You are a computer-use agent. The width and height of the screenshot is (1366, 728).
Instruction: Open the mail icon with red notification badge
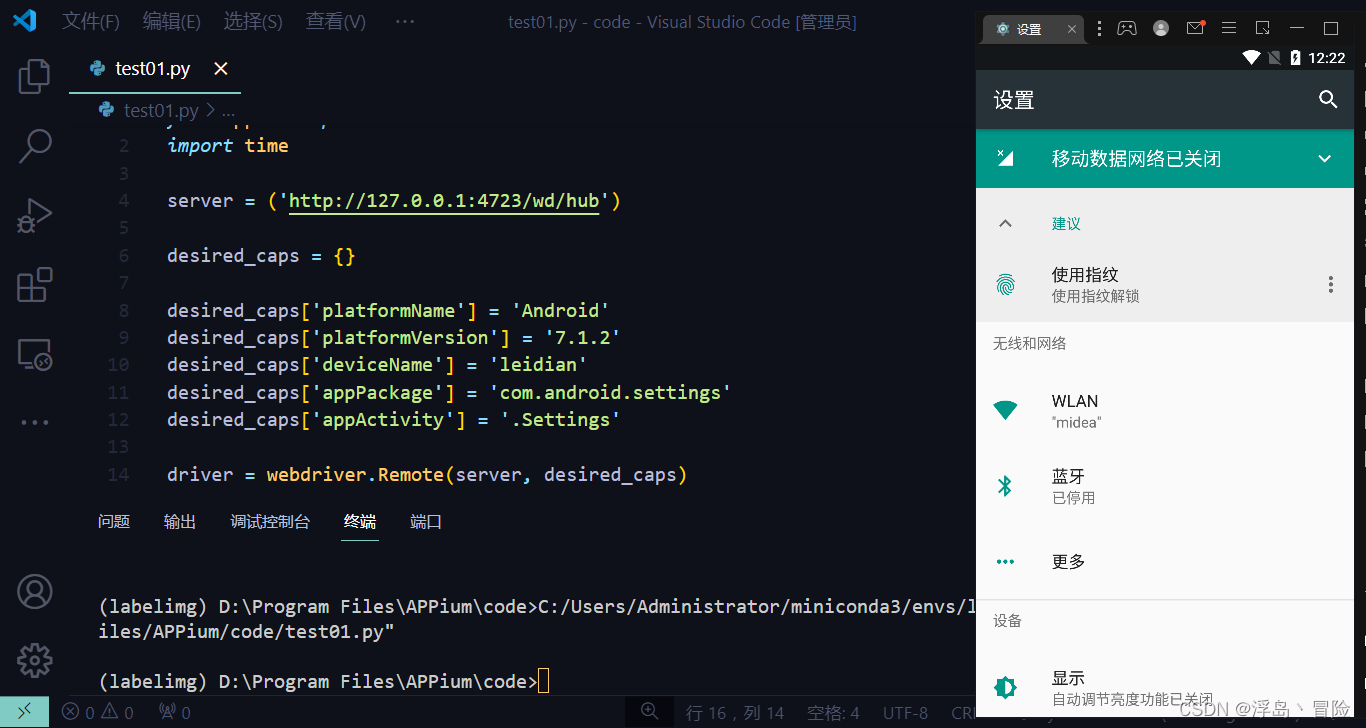1194,28
